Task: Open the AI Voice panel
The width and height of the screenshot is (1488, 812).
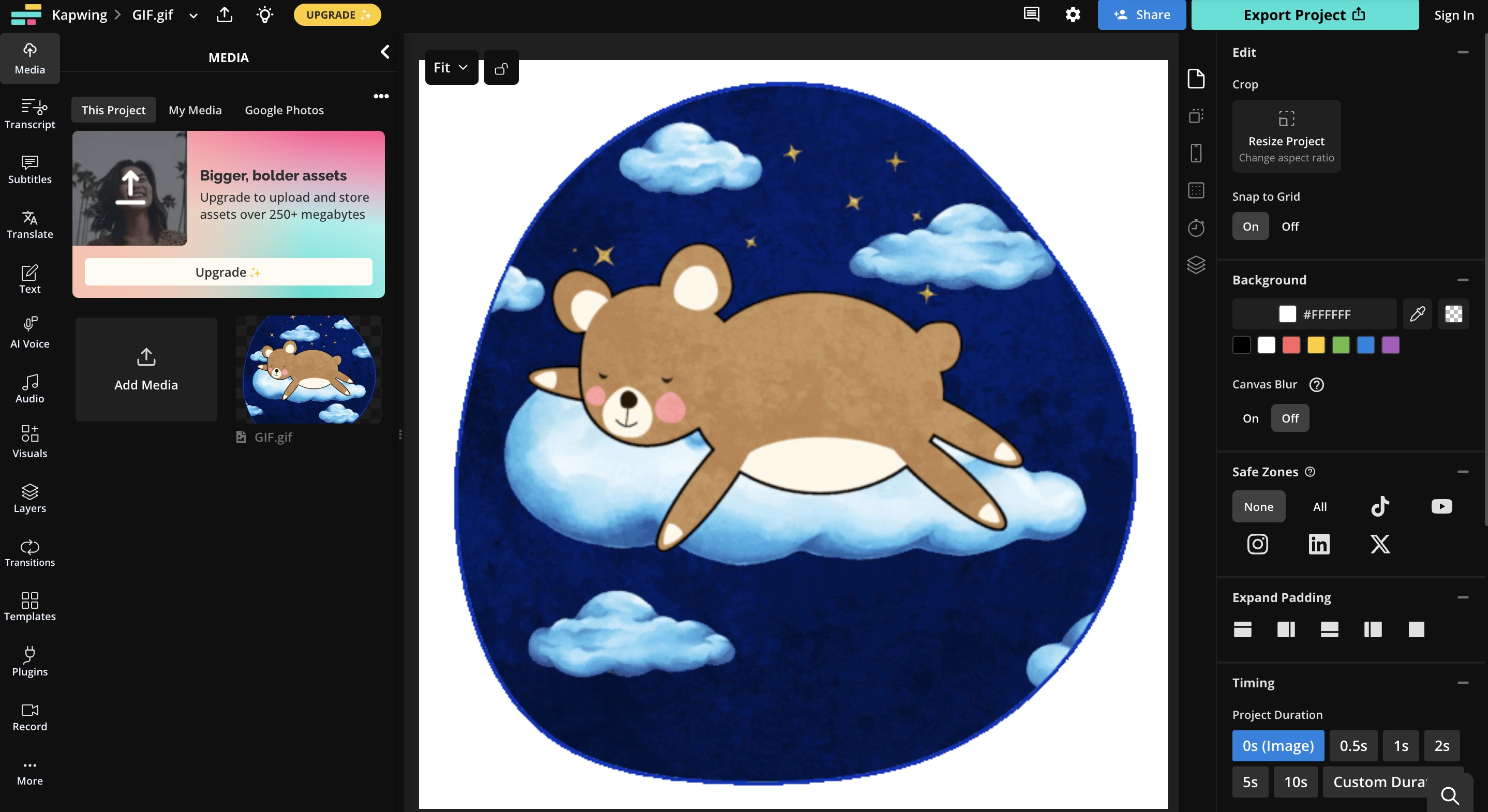Action: point(29,332)
